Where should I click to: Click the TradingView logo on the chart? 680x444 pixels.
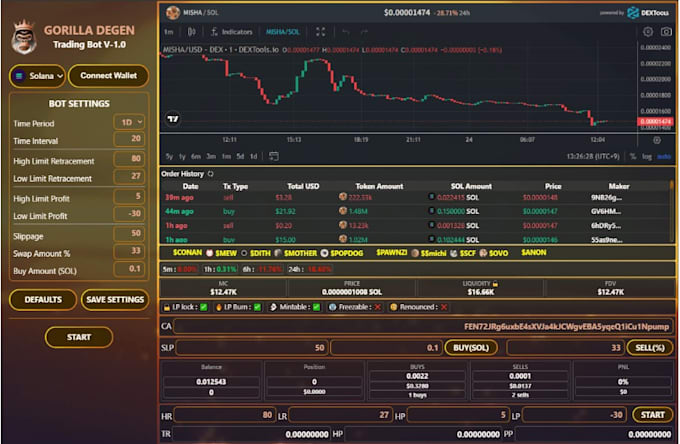(173, 118)
